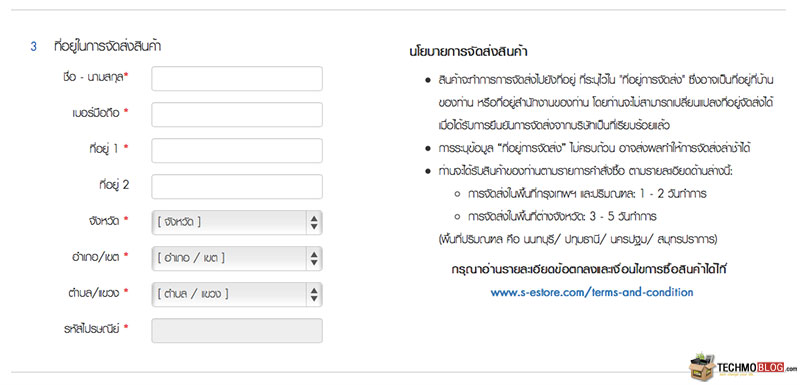800x385 pixels.
Task: Select the ที่อยู่ 2 address input box
Action: click(x=237, y=187)
